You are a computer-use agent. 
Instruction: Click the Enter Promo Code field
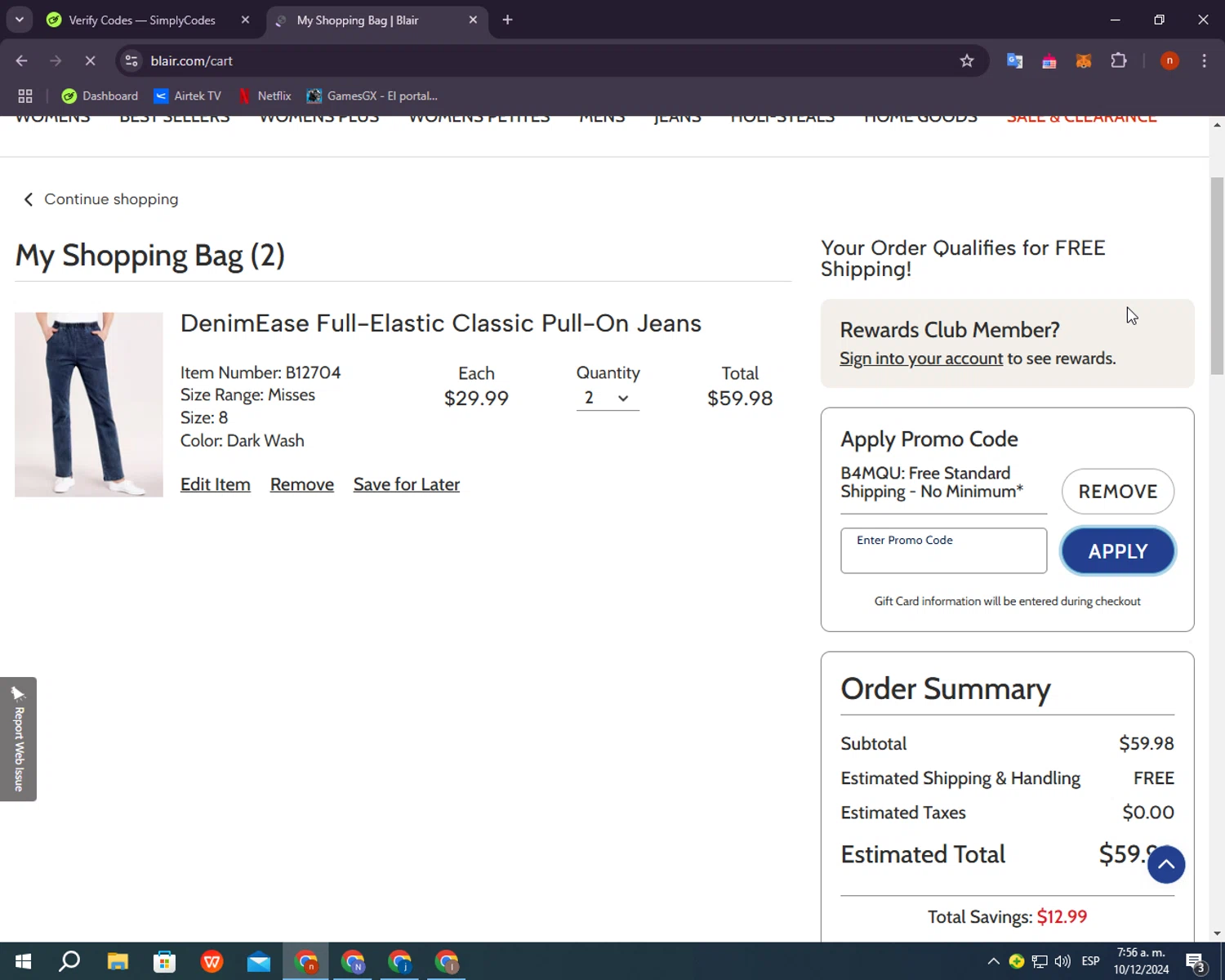943,550
